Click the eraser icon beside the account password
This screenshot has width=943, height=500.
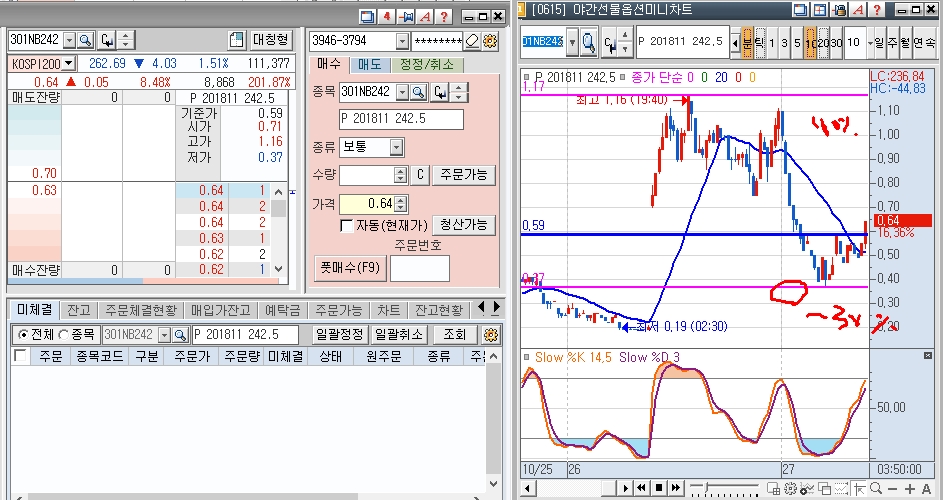coord(473,41)
